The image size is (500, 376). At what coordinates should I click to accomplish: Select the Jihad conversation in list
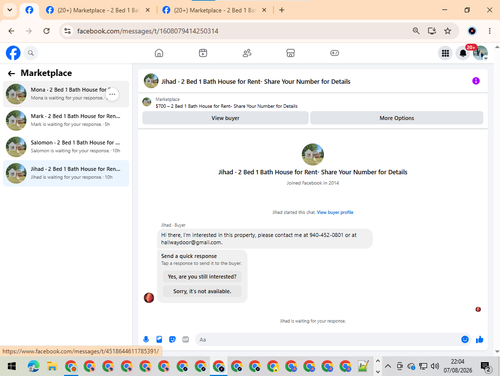66,173
